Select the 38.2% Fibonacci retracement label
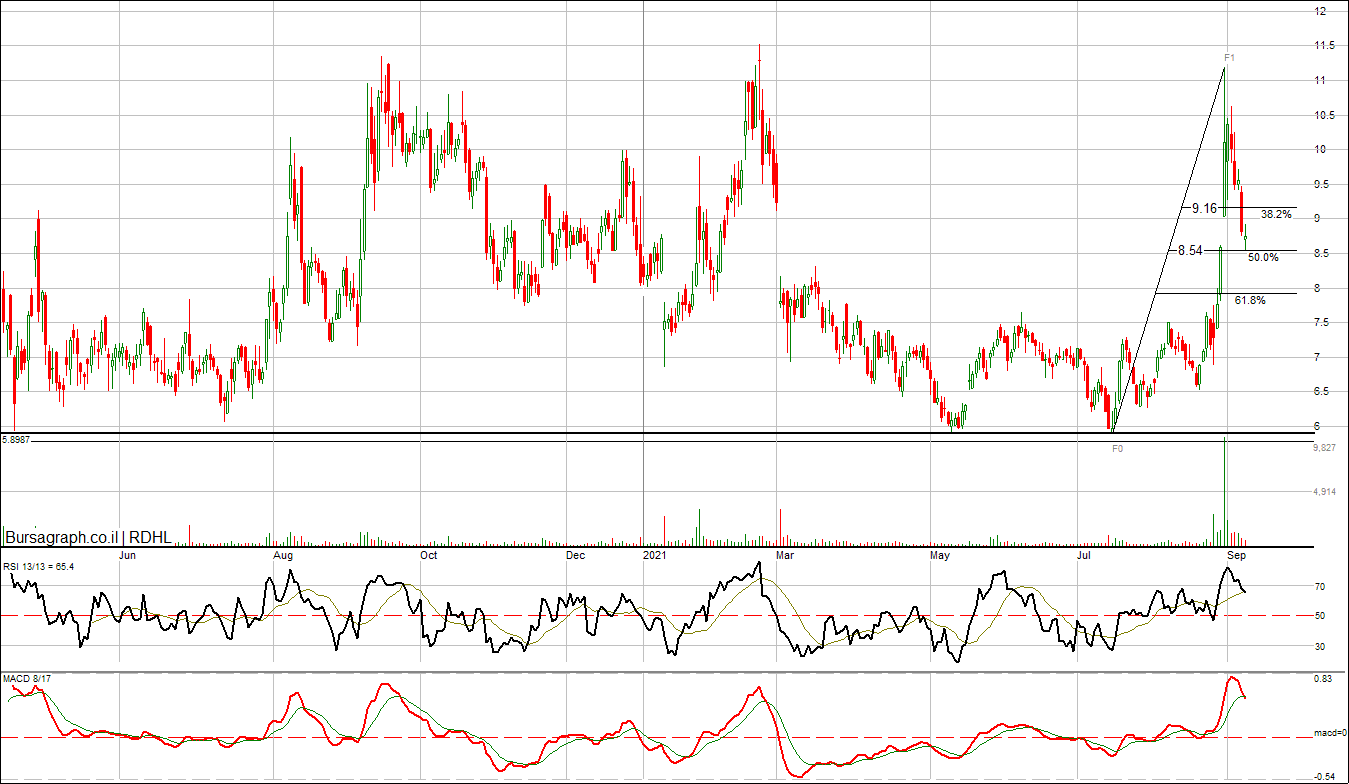 [1275, 214]
